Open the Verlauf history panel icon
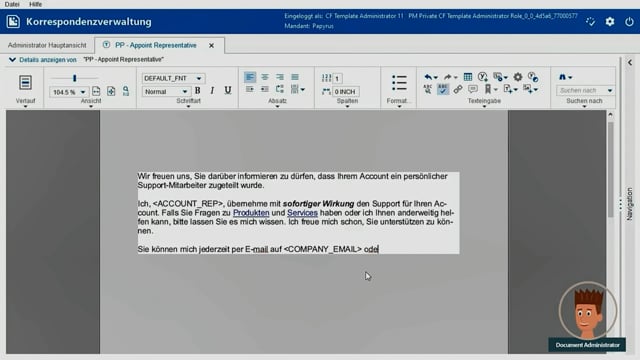 [25, 82]
